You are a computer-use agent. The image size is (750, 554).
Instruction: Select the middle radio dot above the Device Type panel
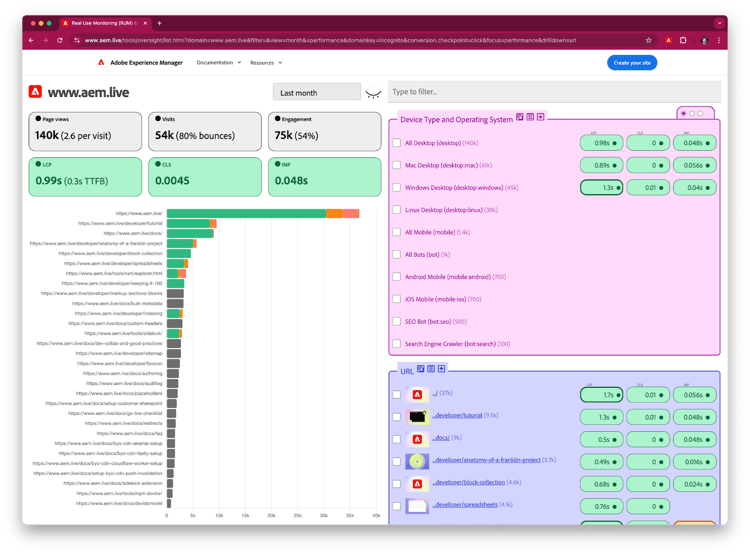(x=692, y=113)
